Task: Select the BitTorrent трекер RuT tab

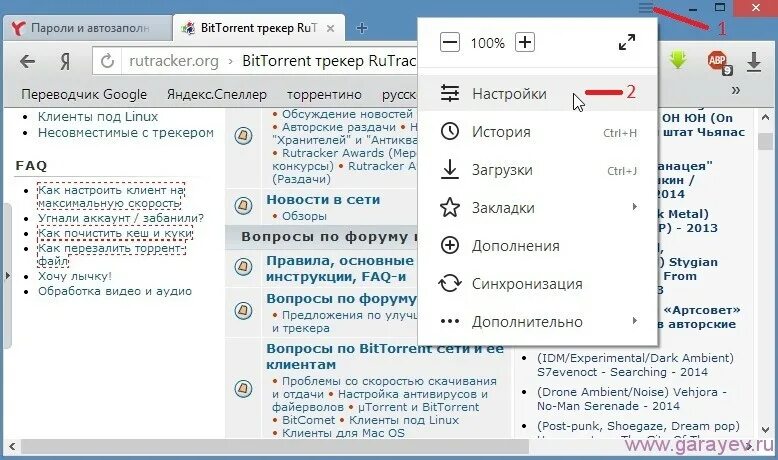Action: tap(258, 28)
